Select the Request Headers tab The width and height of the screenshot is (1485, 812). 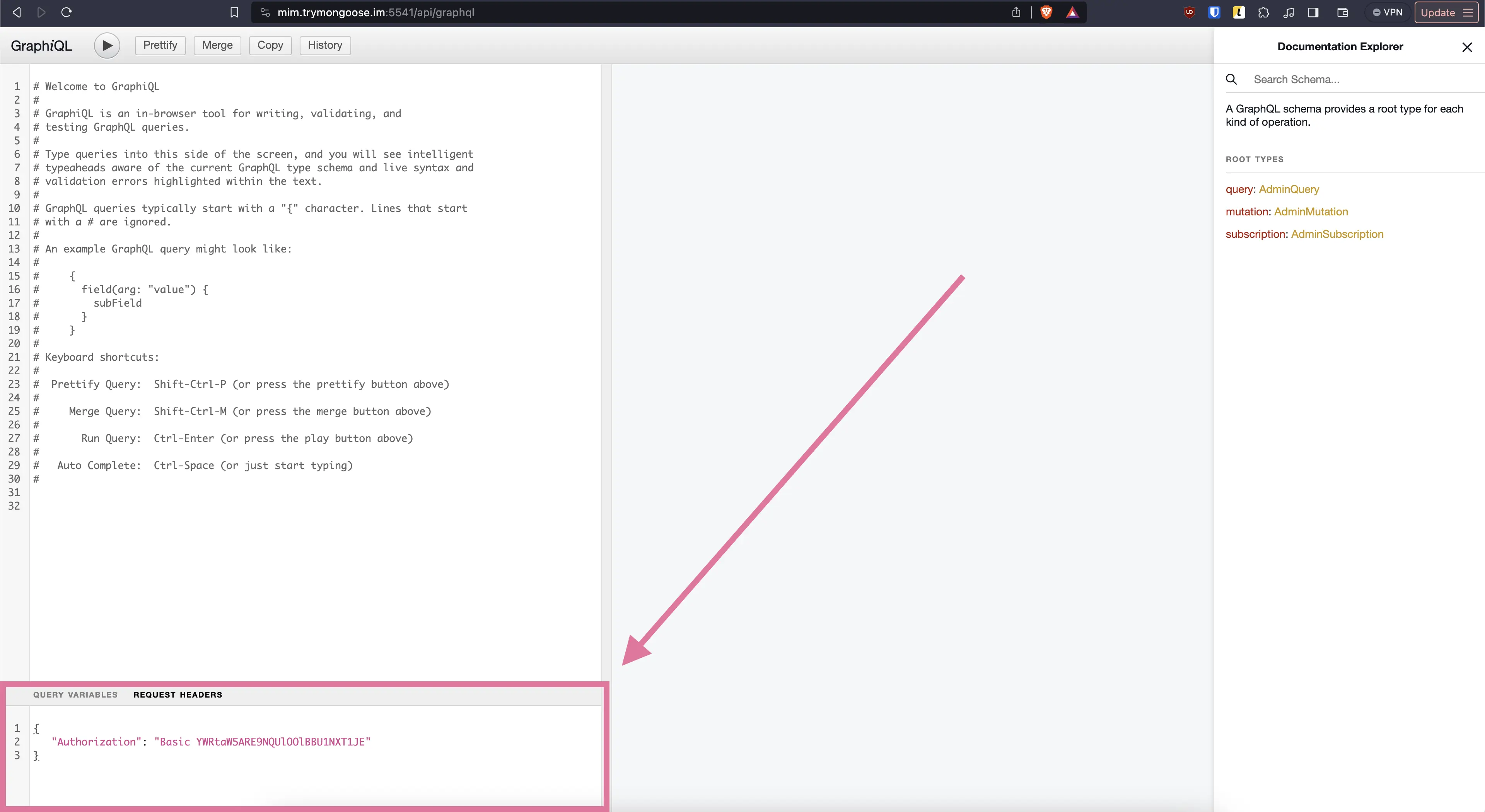178,694
